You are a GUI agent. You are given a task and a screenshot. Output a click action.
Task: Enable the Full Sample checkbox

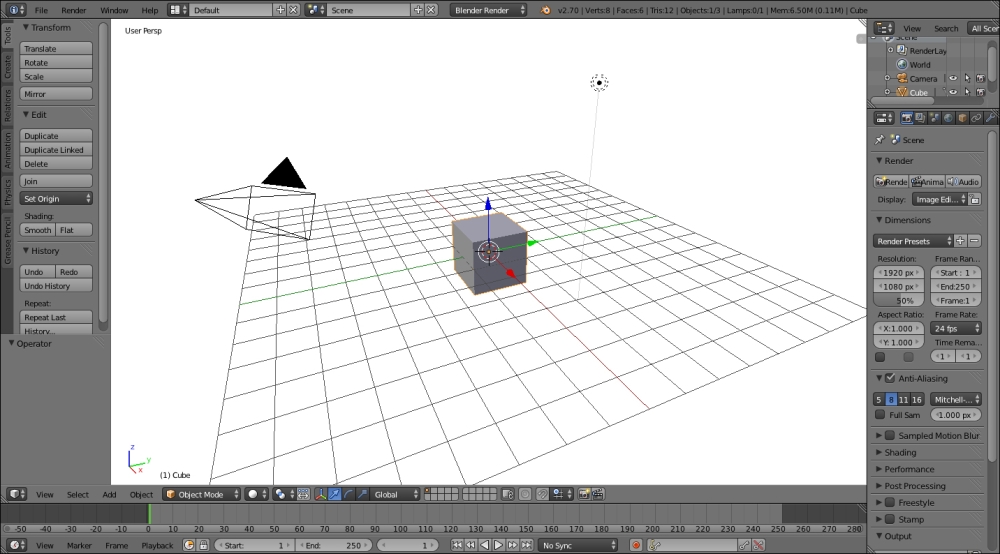880,415
